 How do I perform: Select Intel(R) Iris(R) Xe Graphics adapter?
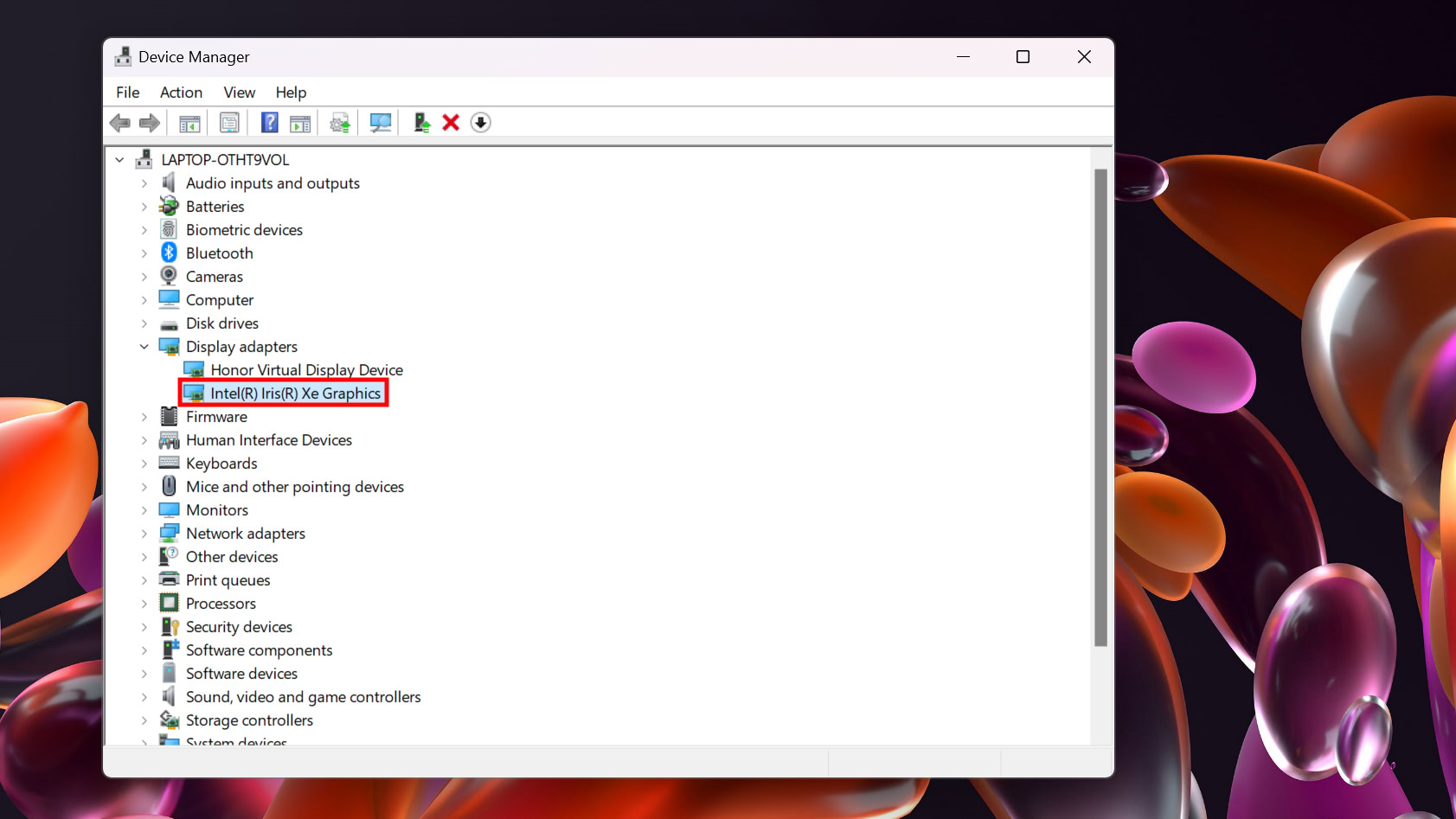[x=295, y=394]
